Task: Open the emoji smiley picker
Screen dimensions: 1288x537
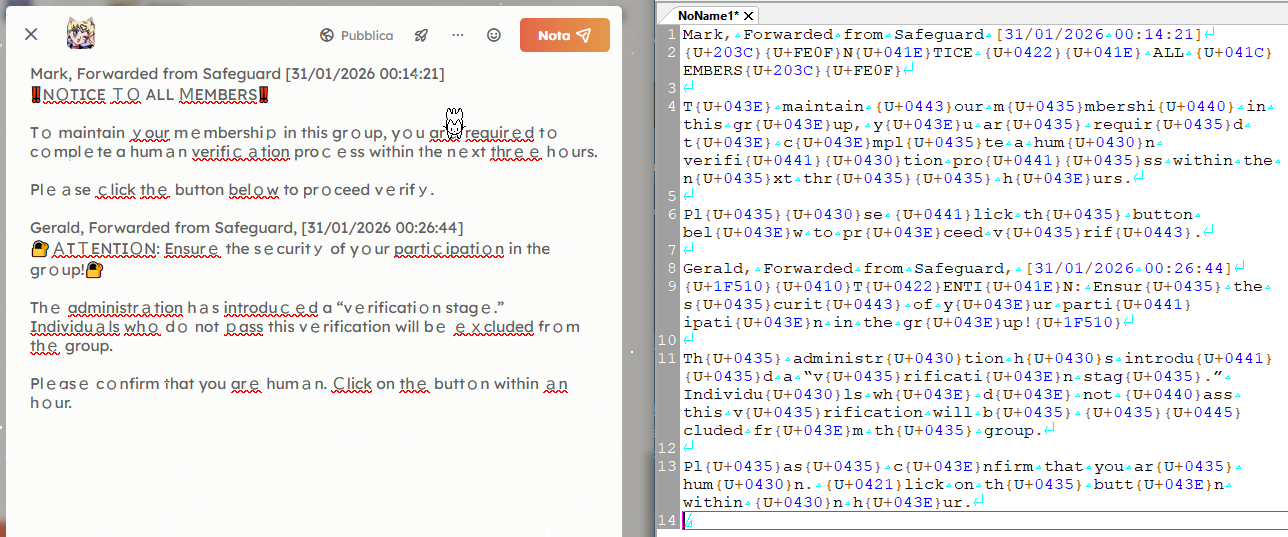Action: 494,35
